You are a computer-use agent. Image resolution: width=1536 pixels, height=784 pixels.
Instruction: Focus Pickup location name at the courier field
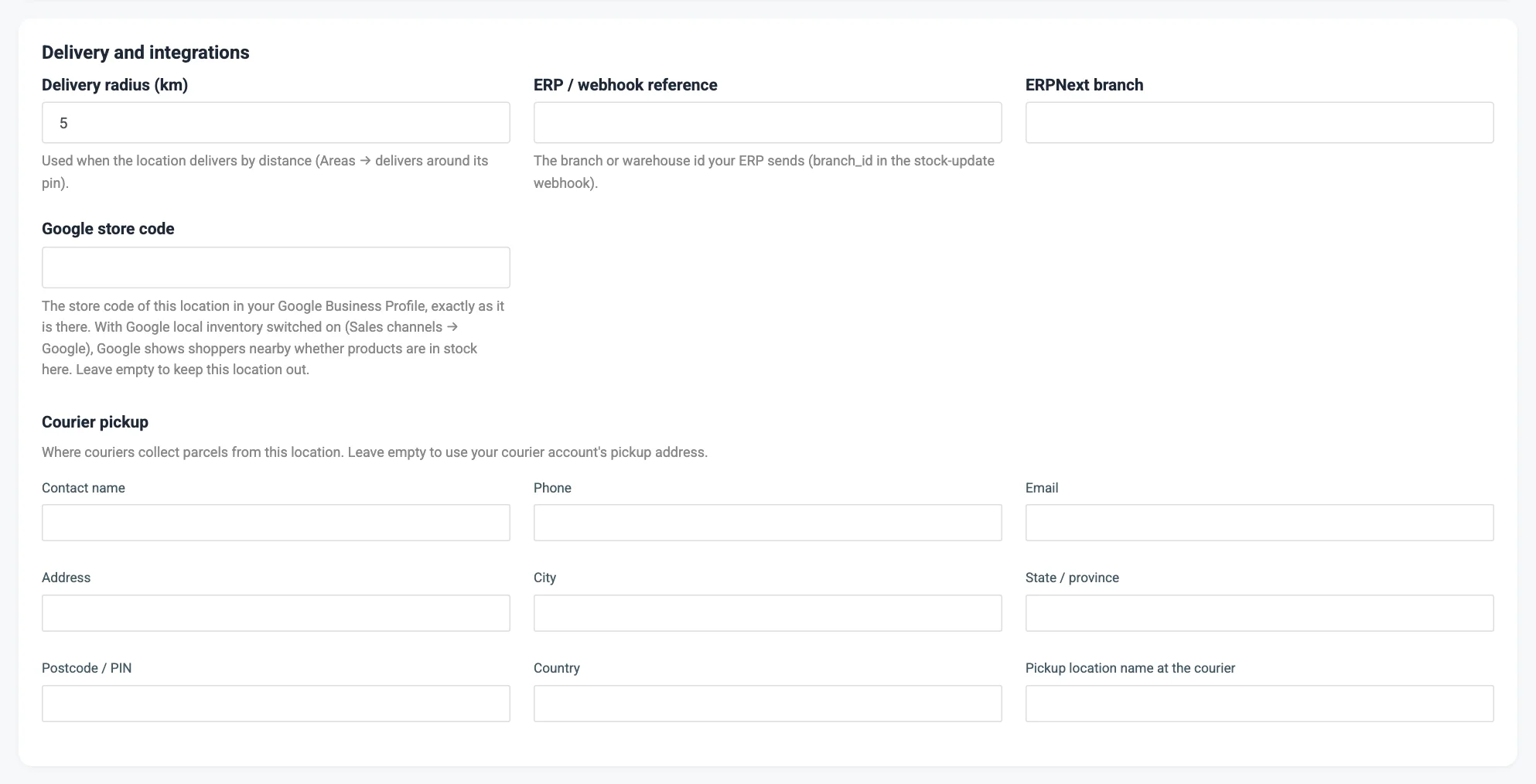(x=1259, y=704)
